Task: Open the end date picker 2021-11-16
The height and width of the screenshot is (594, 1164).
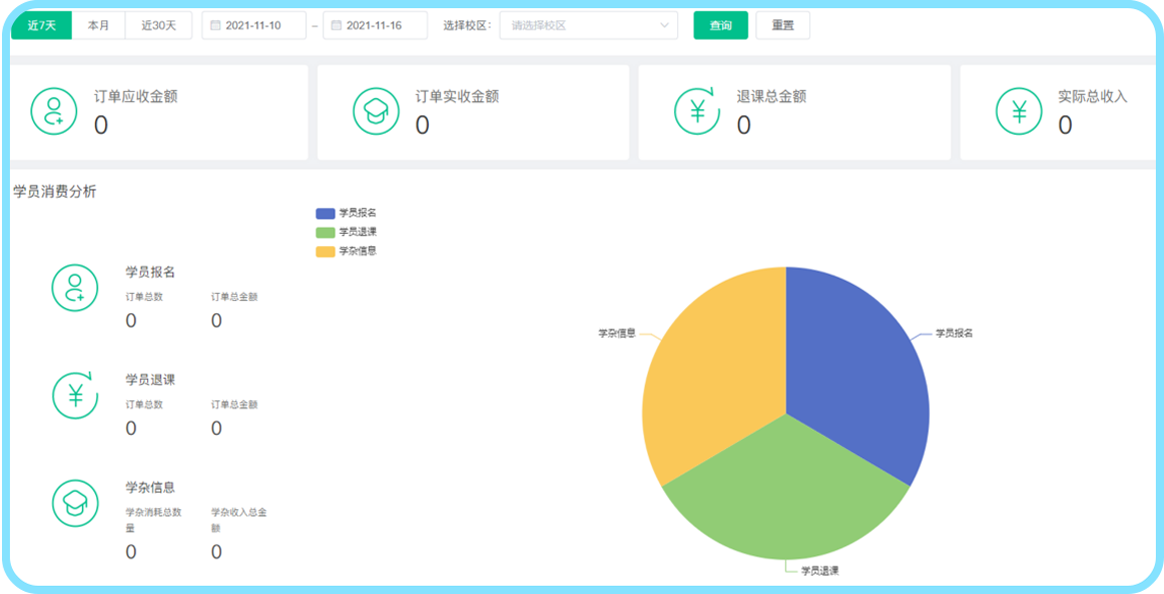Action: tap(378, 26)
